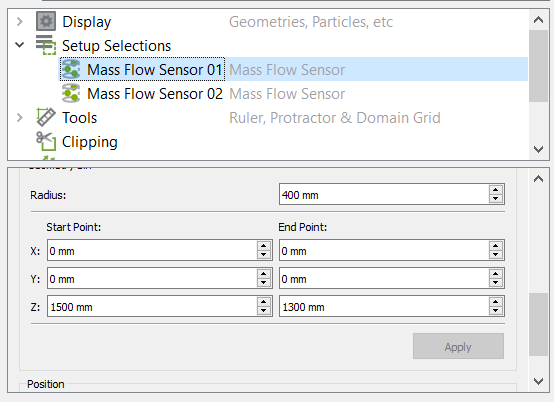Click the 'Radius:' label
Viewport: 554px width, 402px height.
(x=48, y=195)
